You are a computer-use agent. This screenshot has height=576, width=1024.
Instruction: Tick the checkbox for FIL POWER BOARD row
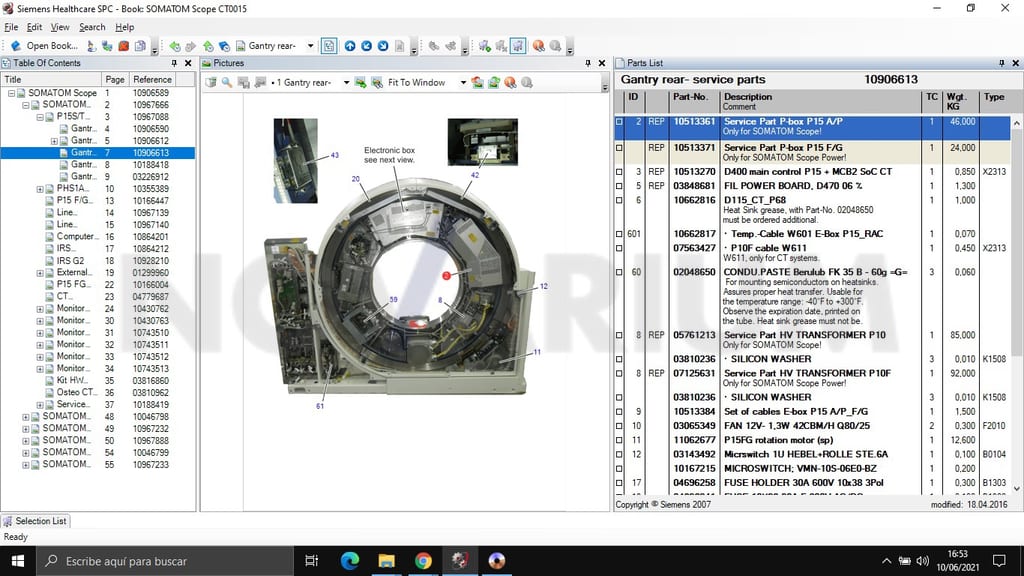pyautogui.click(x=619, y=186)
